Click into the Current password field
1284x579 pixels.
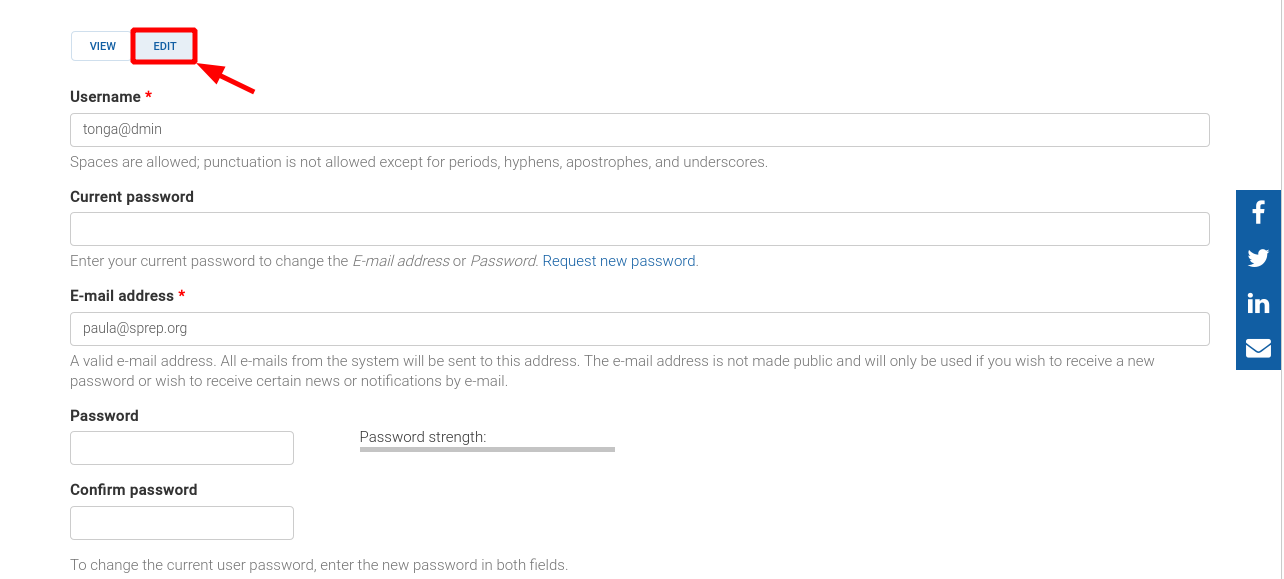pyautogui.click(x=640, y=229)
